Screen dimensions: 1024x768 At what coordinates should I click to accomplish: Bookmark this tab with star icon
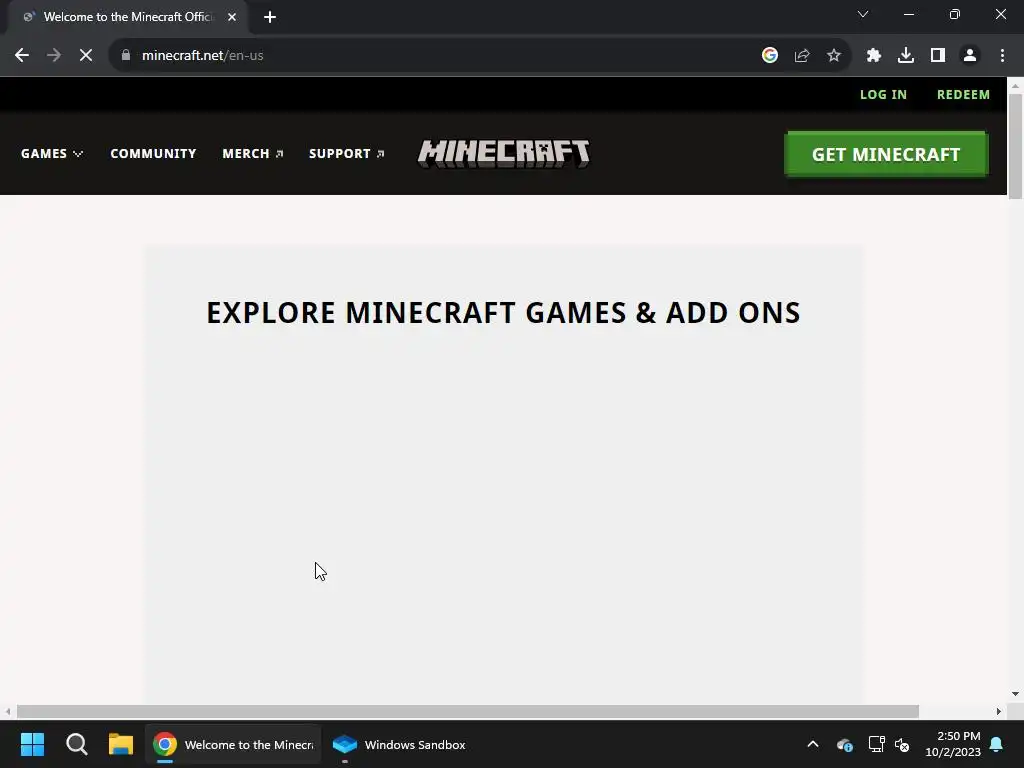click(834, 56)
